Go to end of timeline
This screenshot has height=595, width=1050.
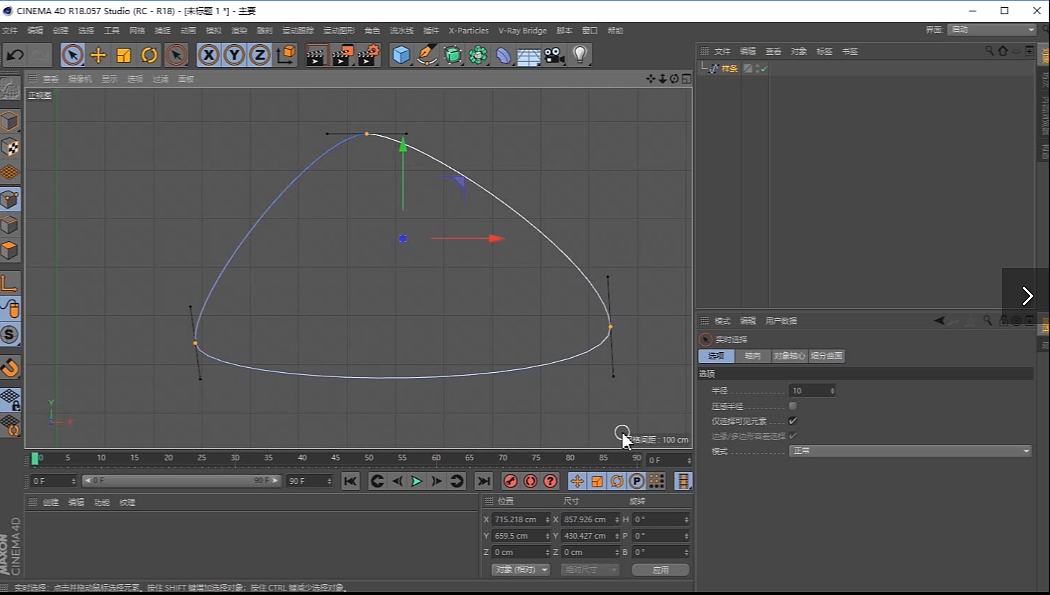pos(483,481)
